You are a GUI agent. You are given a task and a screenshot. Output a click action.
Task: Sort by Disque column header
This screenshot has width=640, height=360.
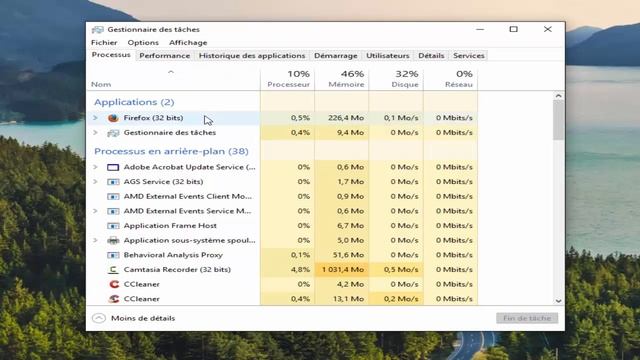(x=396, y=79)
